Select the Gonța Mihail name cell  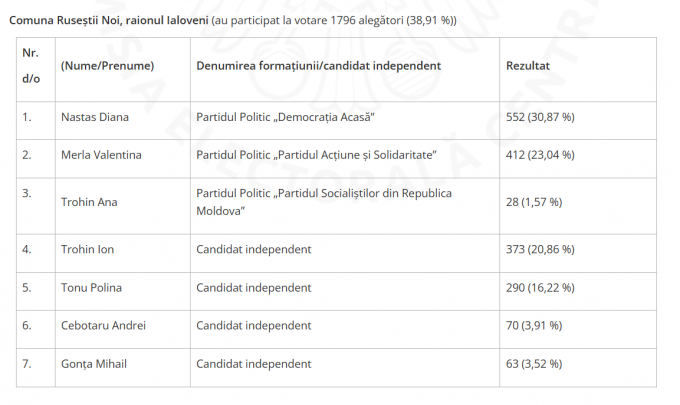pos(123,368)
